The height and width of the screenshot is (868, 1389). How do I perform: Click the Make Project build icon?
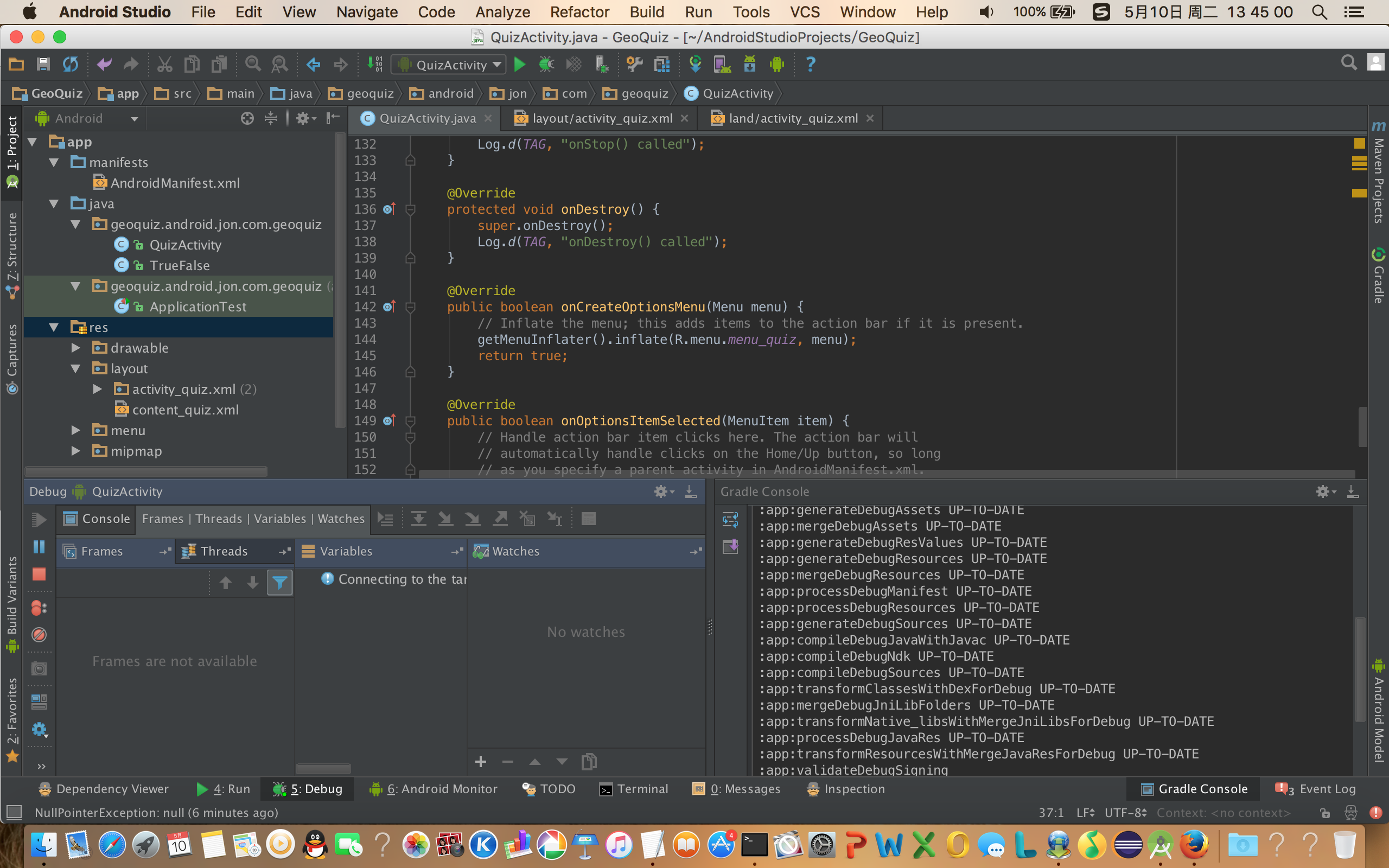[375, 65]
